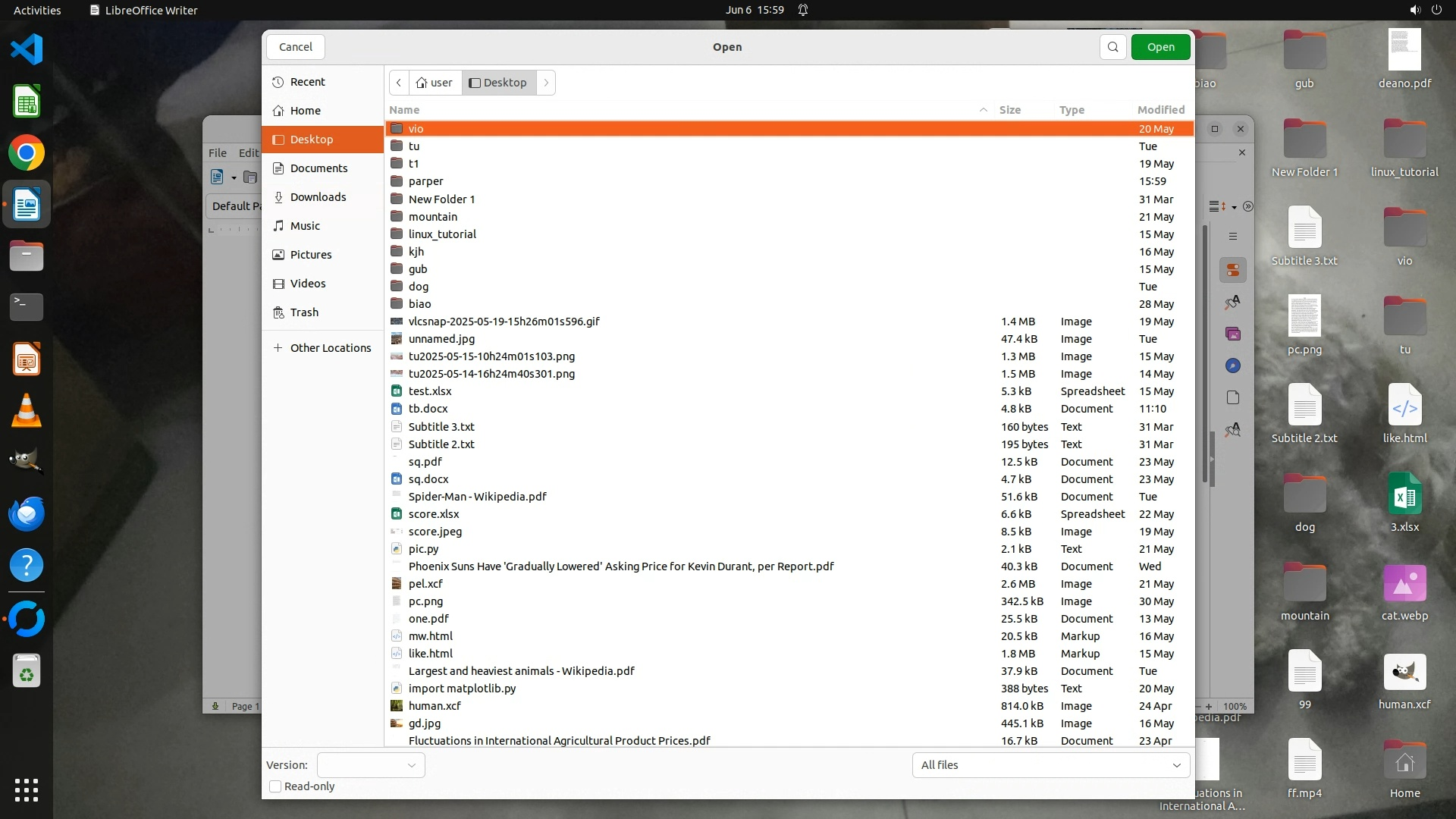The width and height of the screenshot is (1456, 819).
Task: Open the Trash location in sidebar
Action: pos(304,312)
